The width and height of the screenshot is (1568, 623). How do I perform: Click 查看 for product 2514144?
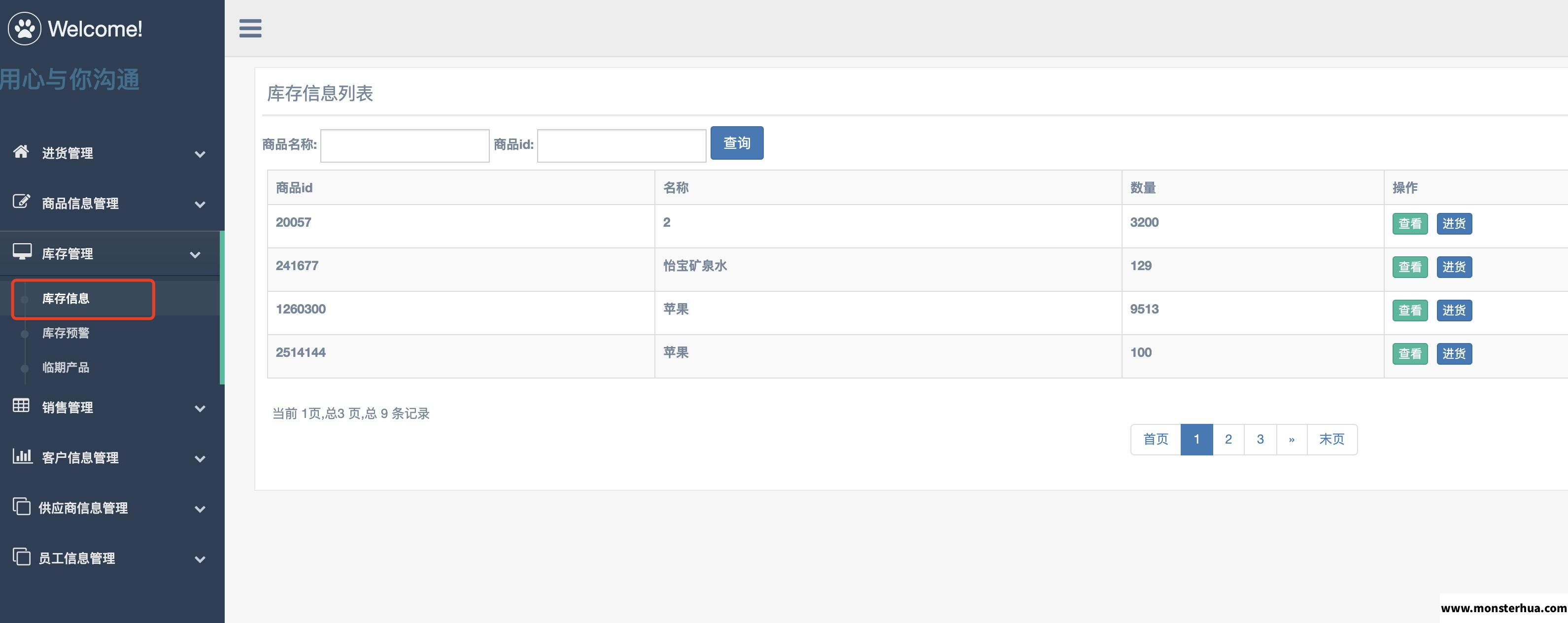(1410, 354)
